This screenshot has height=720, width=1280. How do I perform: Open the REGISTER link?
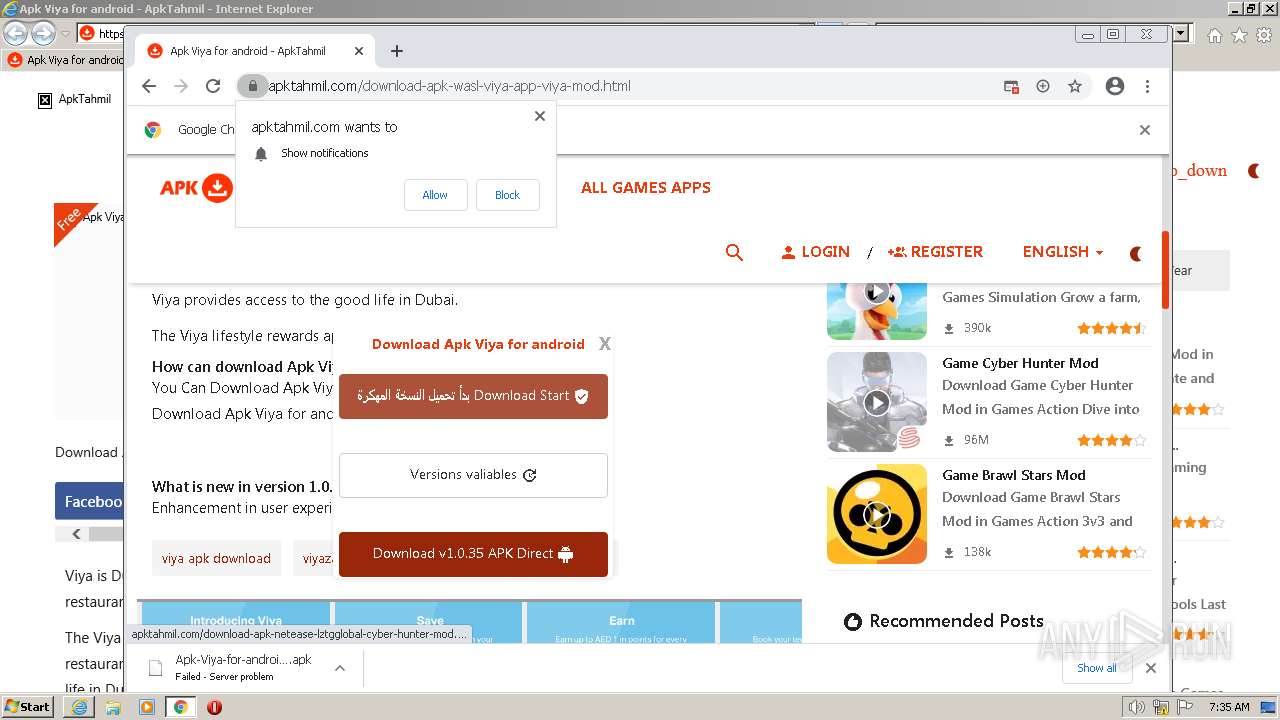pos(935,252)
